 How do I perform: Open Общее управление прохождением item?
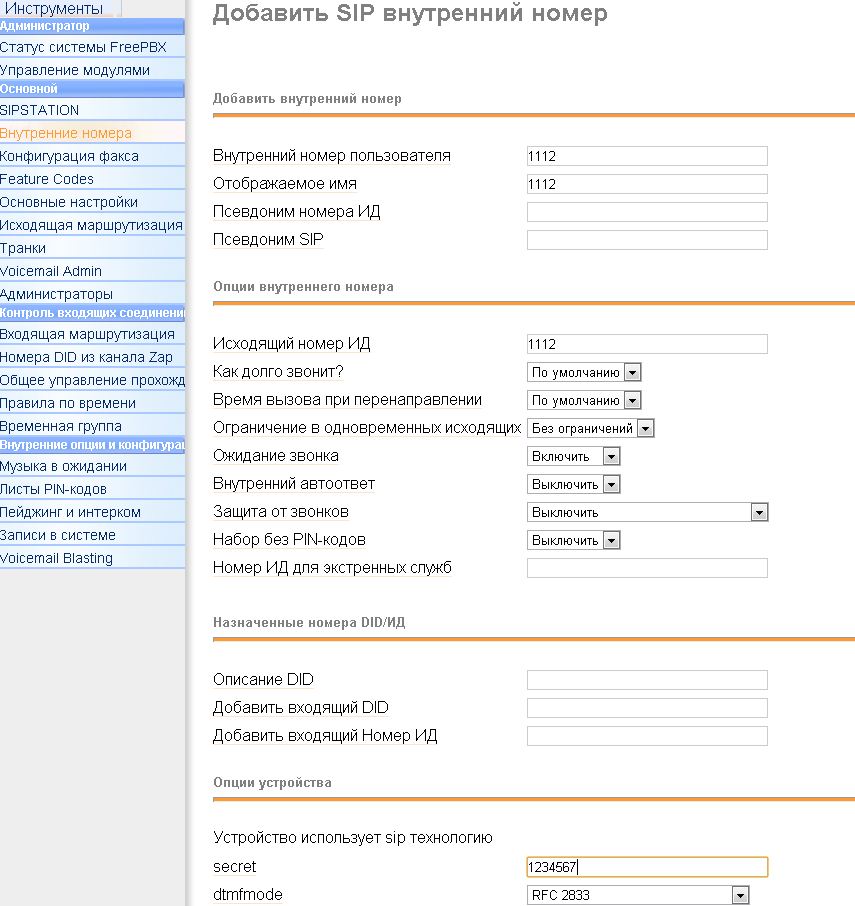pyautogui.click(x=92, y=380)
